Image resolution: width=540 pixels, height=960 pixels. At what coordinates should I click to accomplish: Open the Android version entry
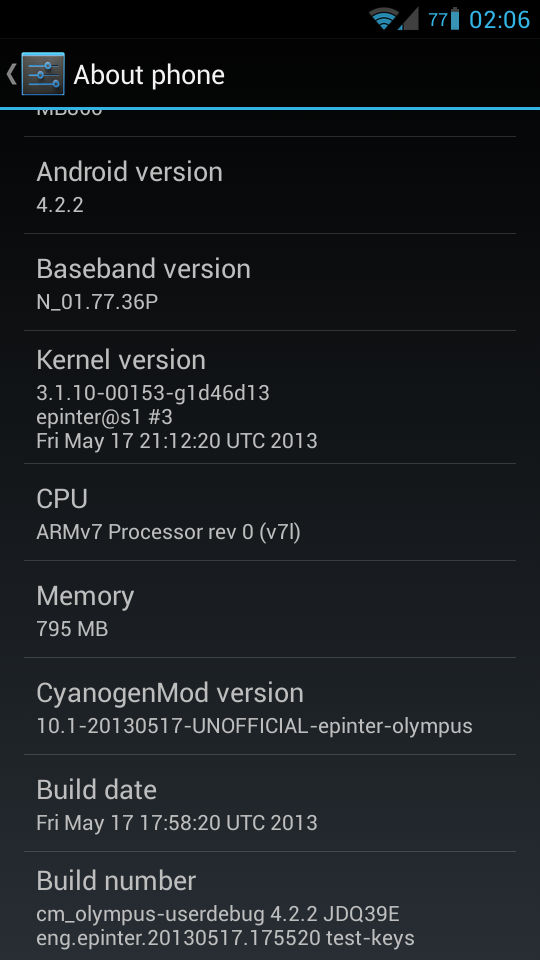coord(270,186)
